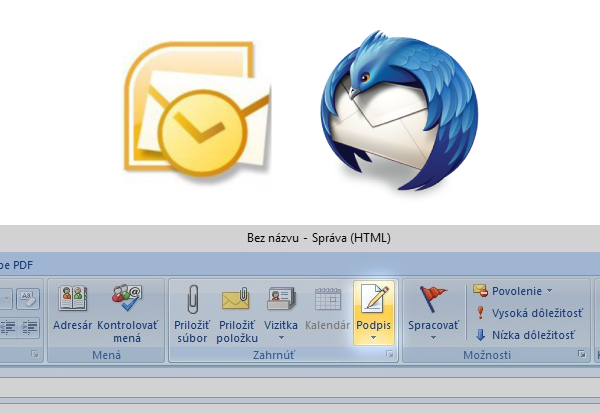Viewport: 600px width, 413px height.
Task: Increase indent in the paragraph tools
Action: coord(29,328)
